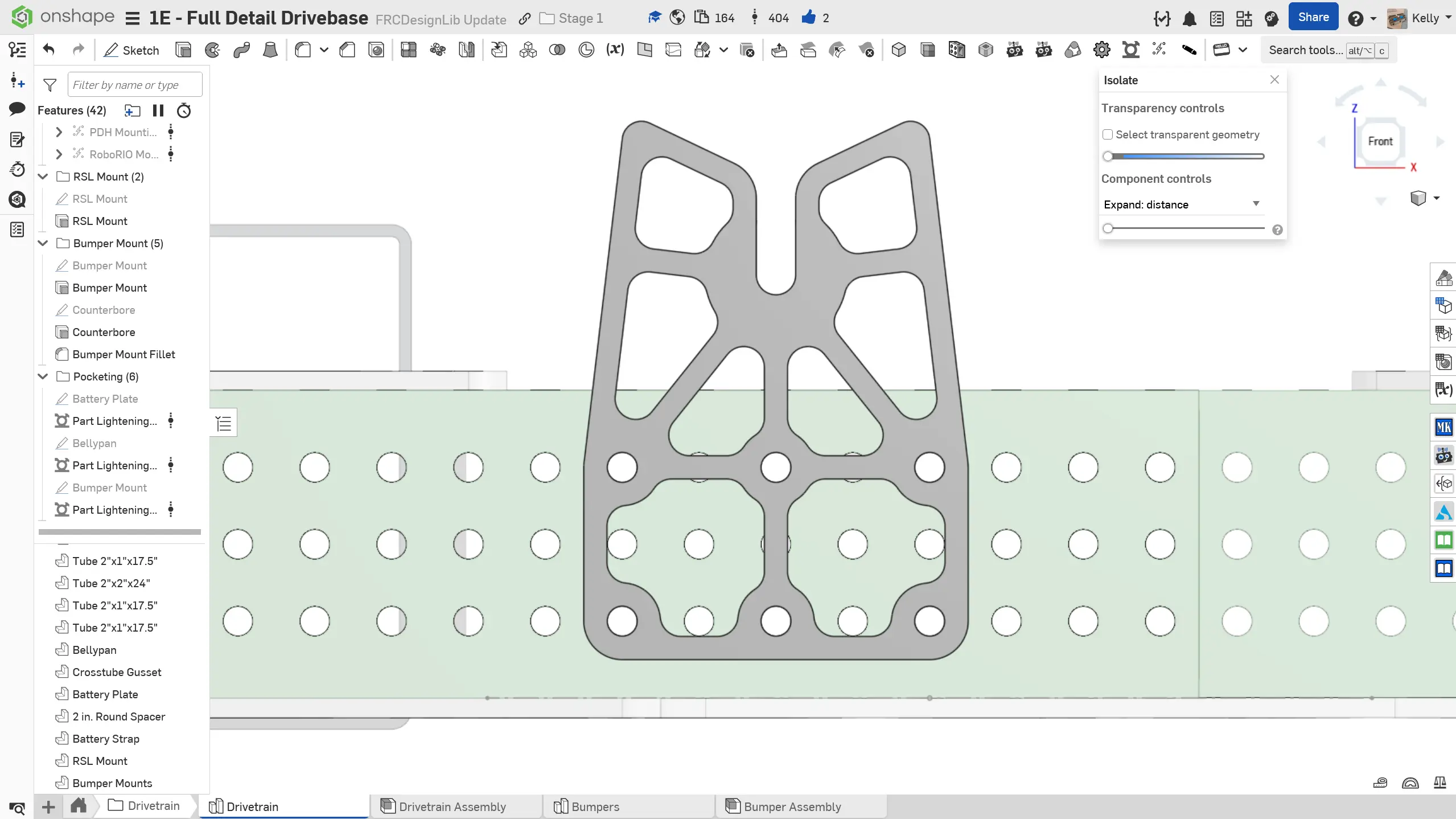Screen dimensions: 1456x819
Task: Click the blue Share button
Action: pyautogui.click(x=1313, y=17)
